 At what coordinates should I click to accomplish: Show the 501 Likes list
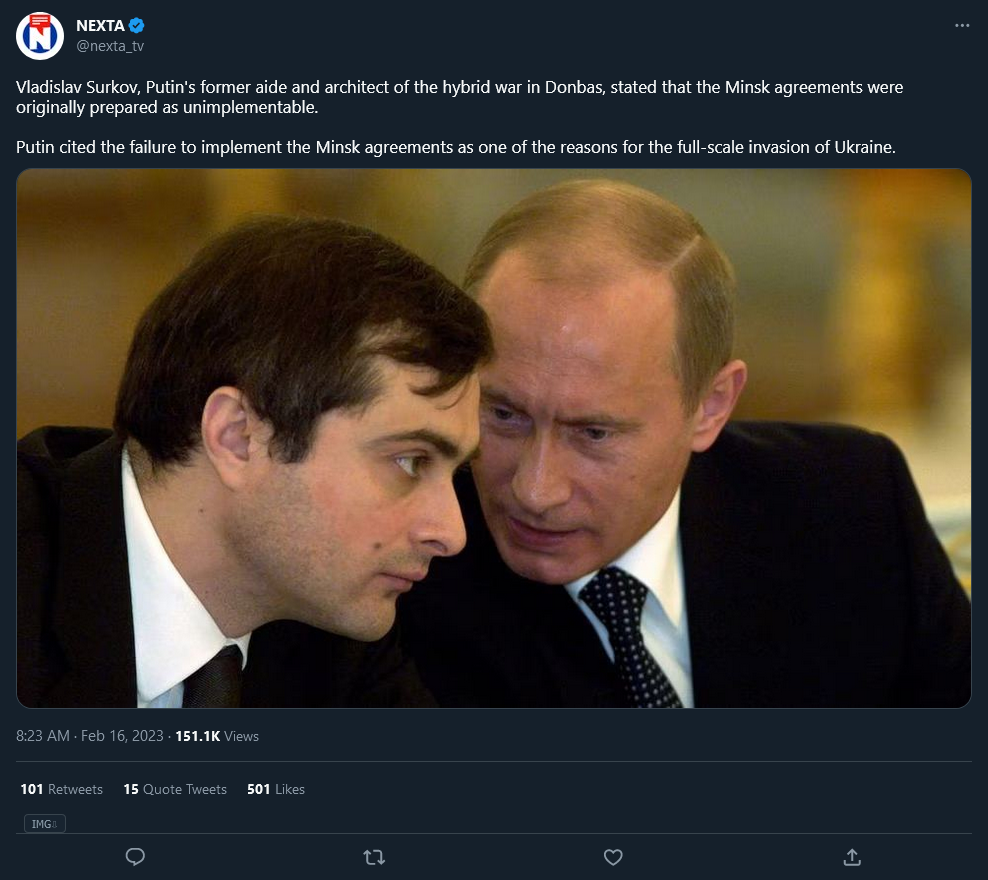coord(276,789)
